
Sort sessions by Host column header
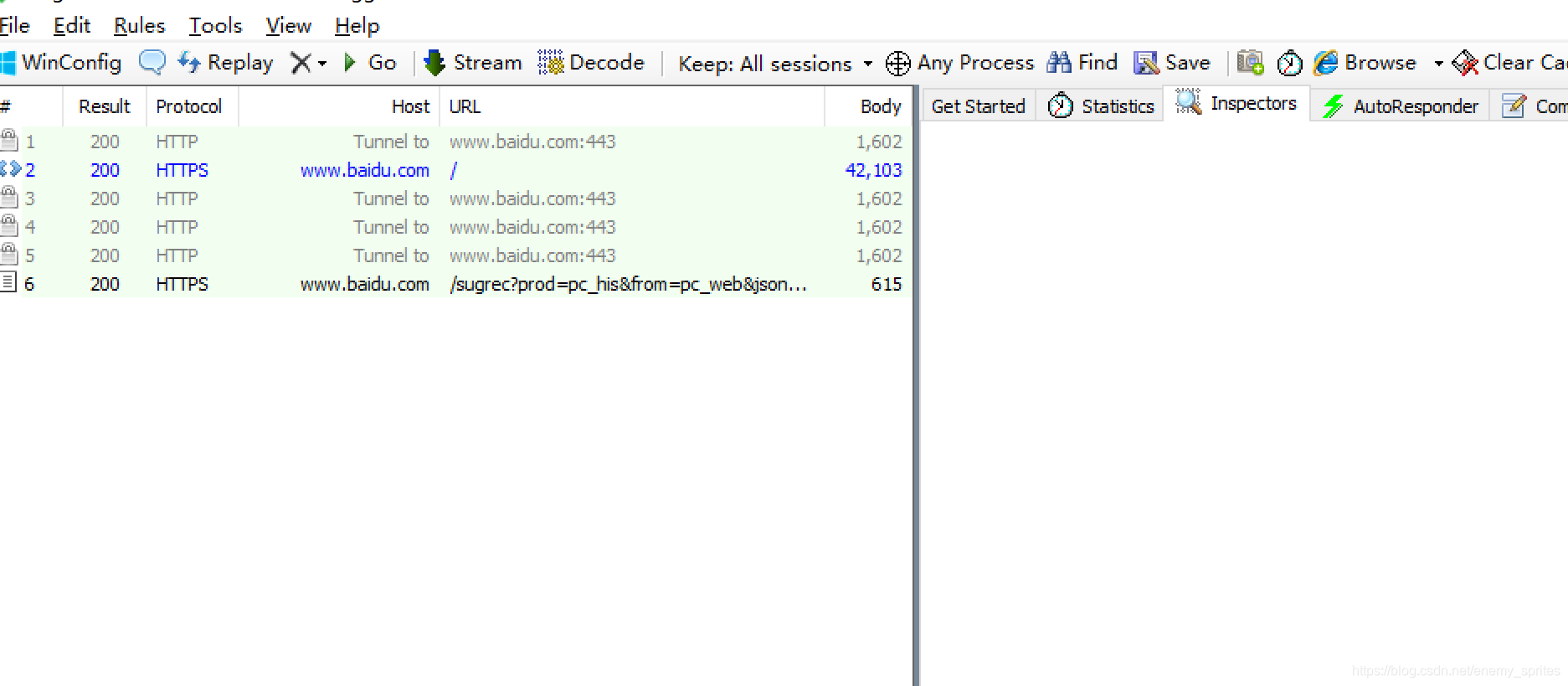[x=340, y=106]
